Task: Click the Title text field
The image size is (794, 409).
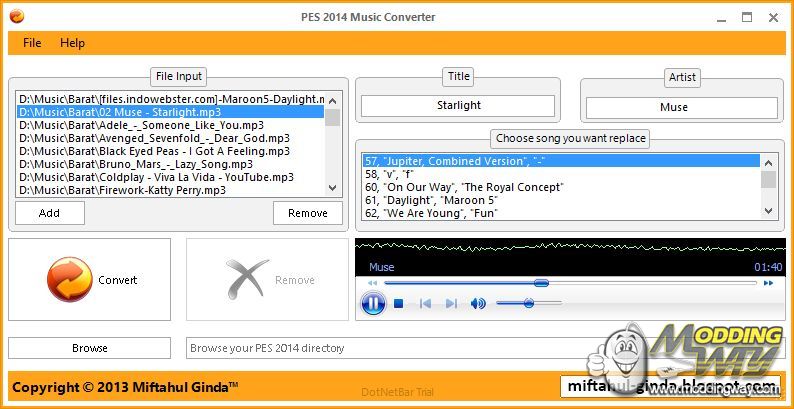Action: tap(458, 105)
